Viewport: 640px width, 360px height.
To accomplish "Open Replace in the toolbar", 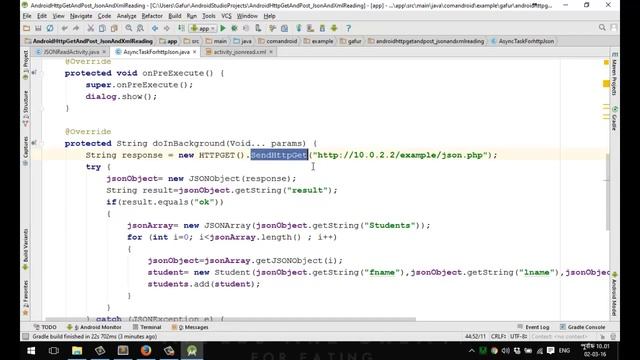I will click(x=140, y=28).
